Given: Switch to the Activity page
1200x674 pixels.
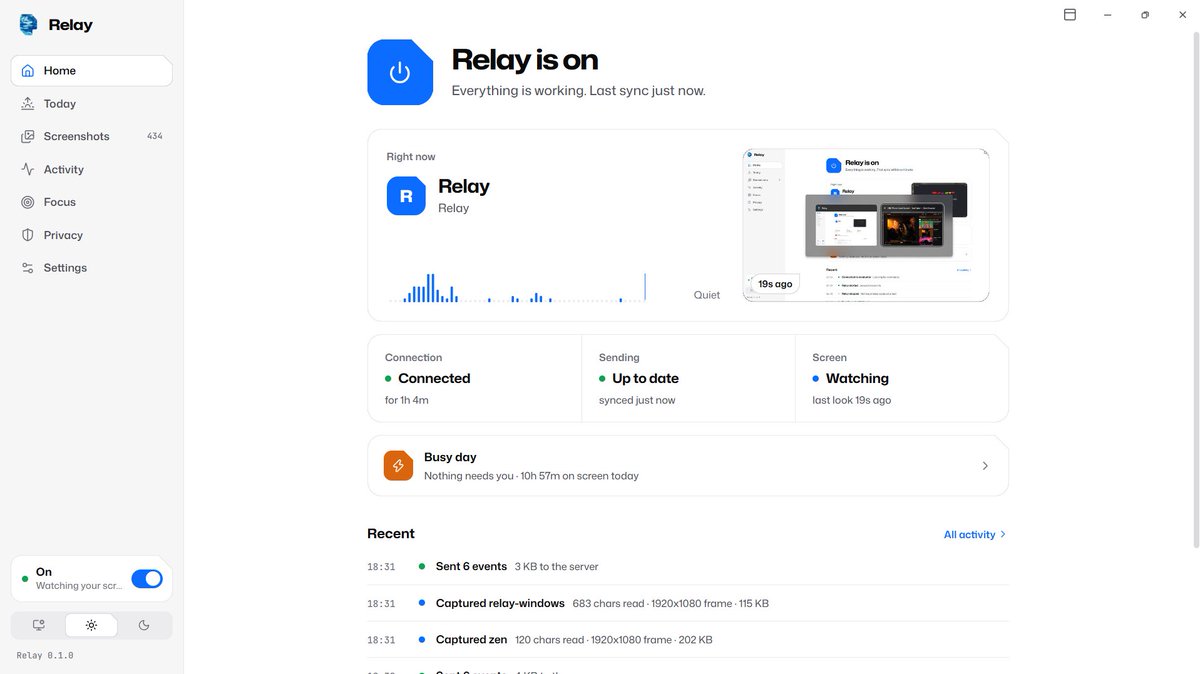Looking at the screenshot, I should coord(91,169).
